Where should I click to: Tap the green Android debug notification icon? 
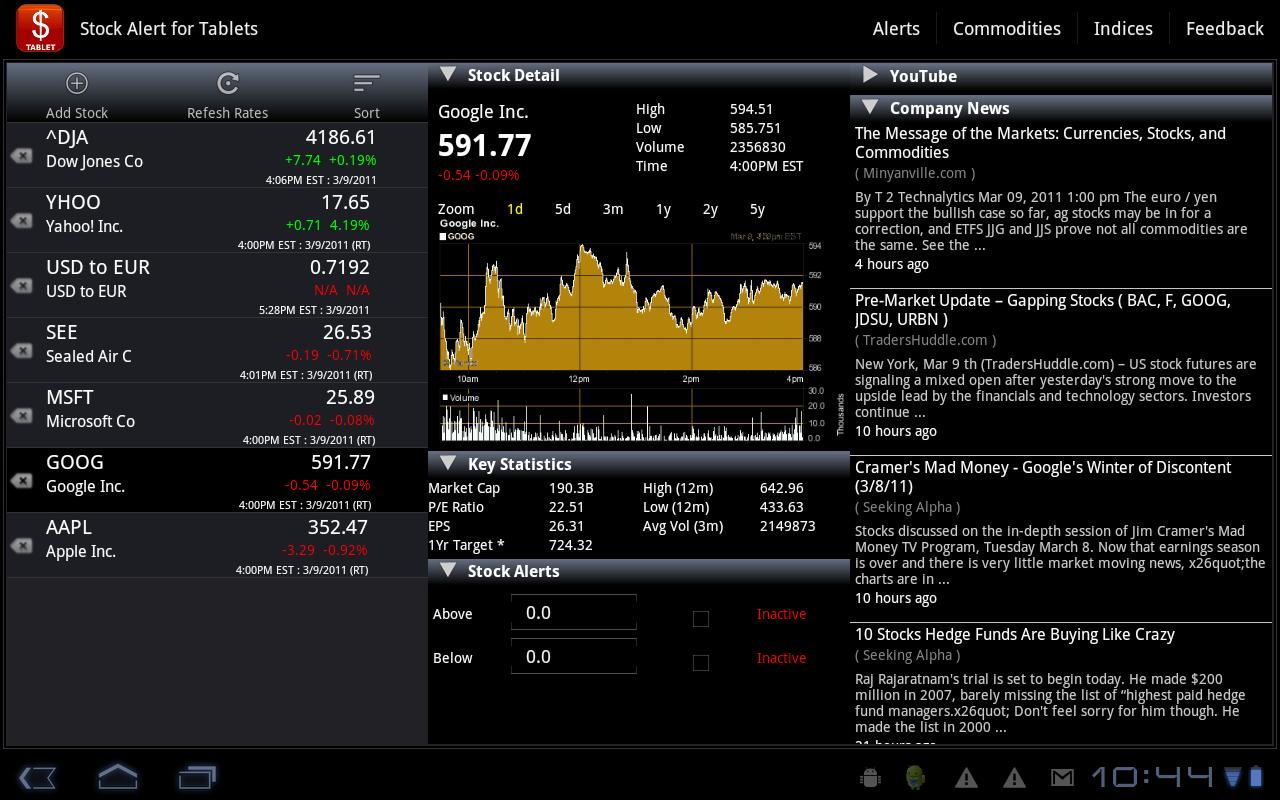pyautogui.click(x=915, y=777)
